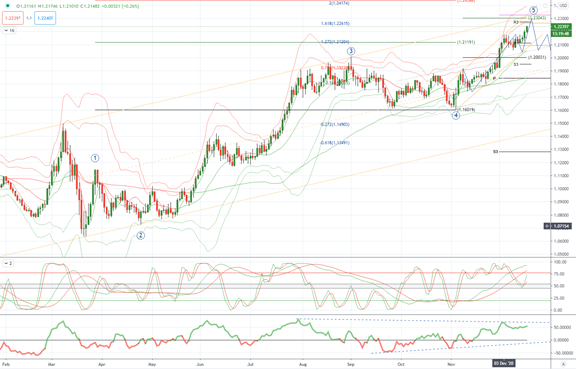Click the 1.10000 price axis label

pos(562,189)
